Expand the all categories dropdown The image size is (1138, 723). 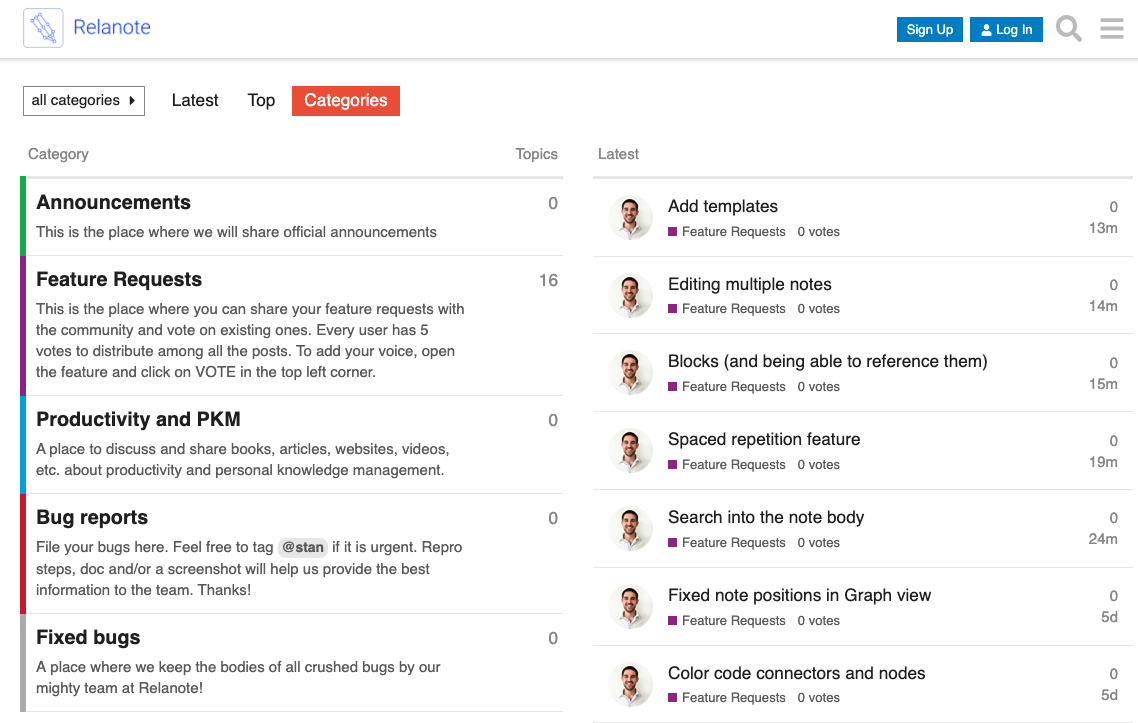point(83,101)
